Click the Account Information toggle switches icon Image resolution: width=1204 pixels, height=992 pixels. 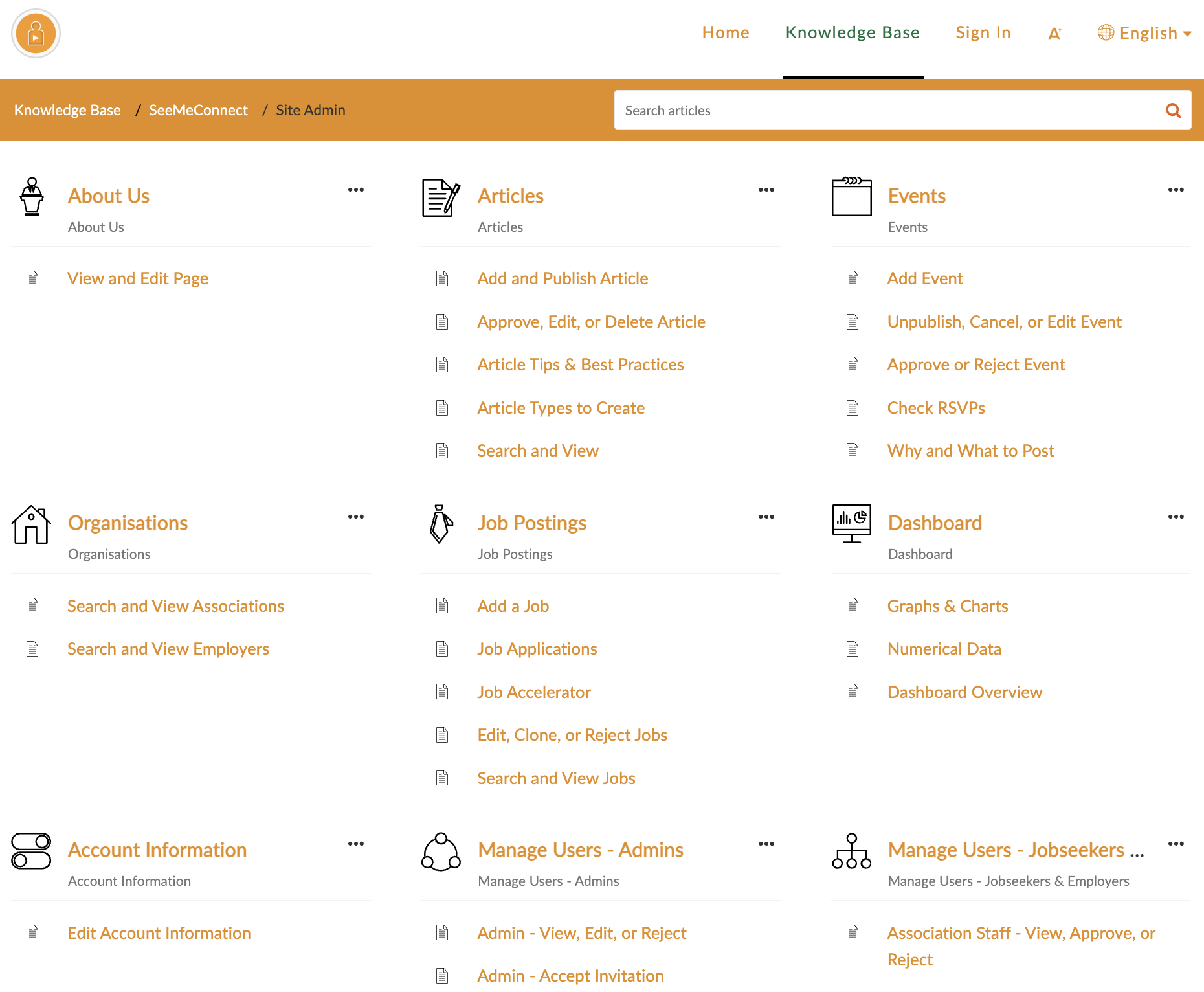point(31,851)
